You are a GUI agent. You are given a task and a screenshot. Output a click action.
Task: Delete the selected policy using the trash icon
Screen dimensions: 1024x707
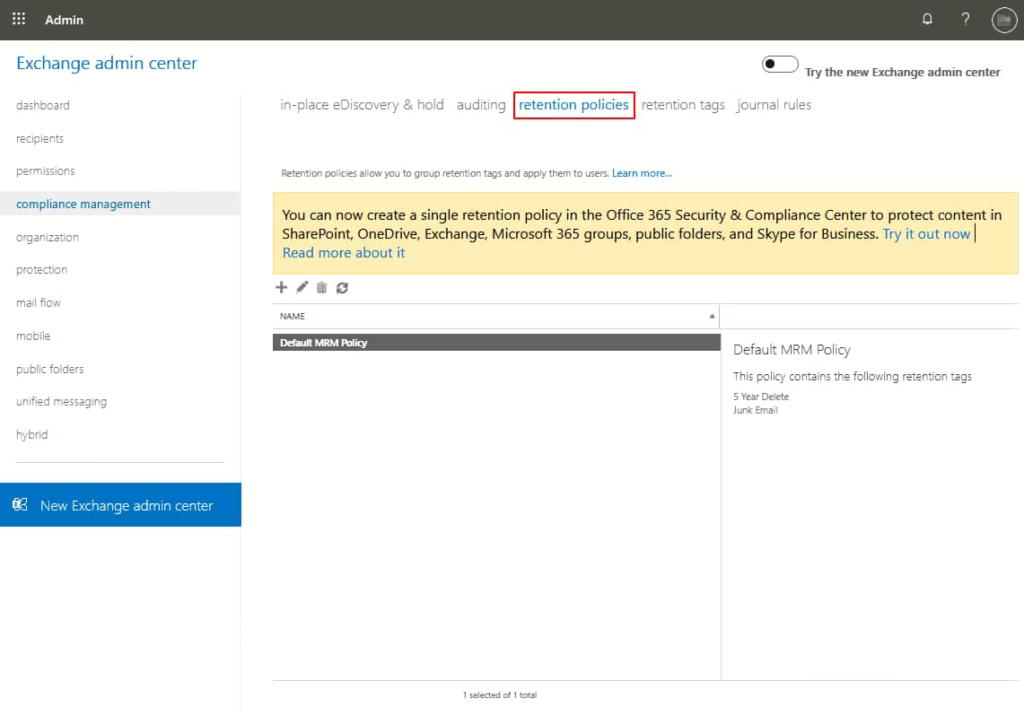click(320, 288)
